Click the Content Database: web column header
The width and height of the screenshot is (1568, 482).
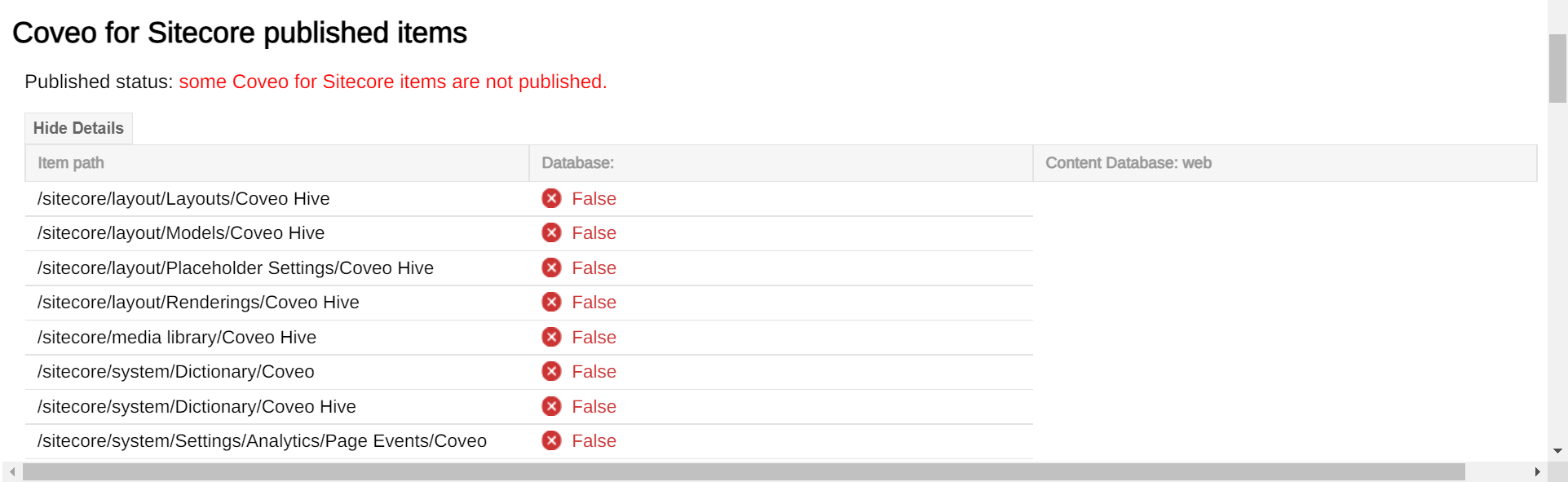[x=1128, y=163]
